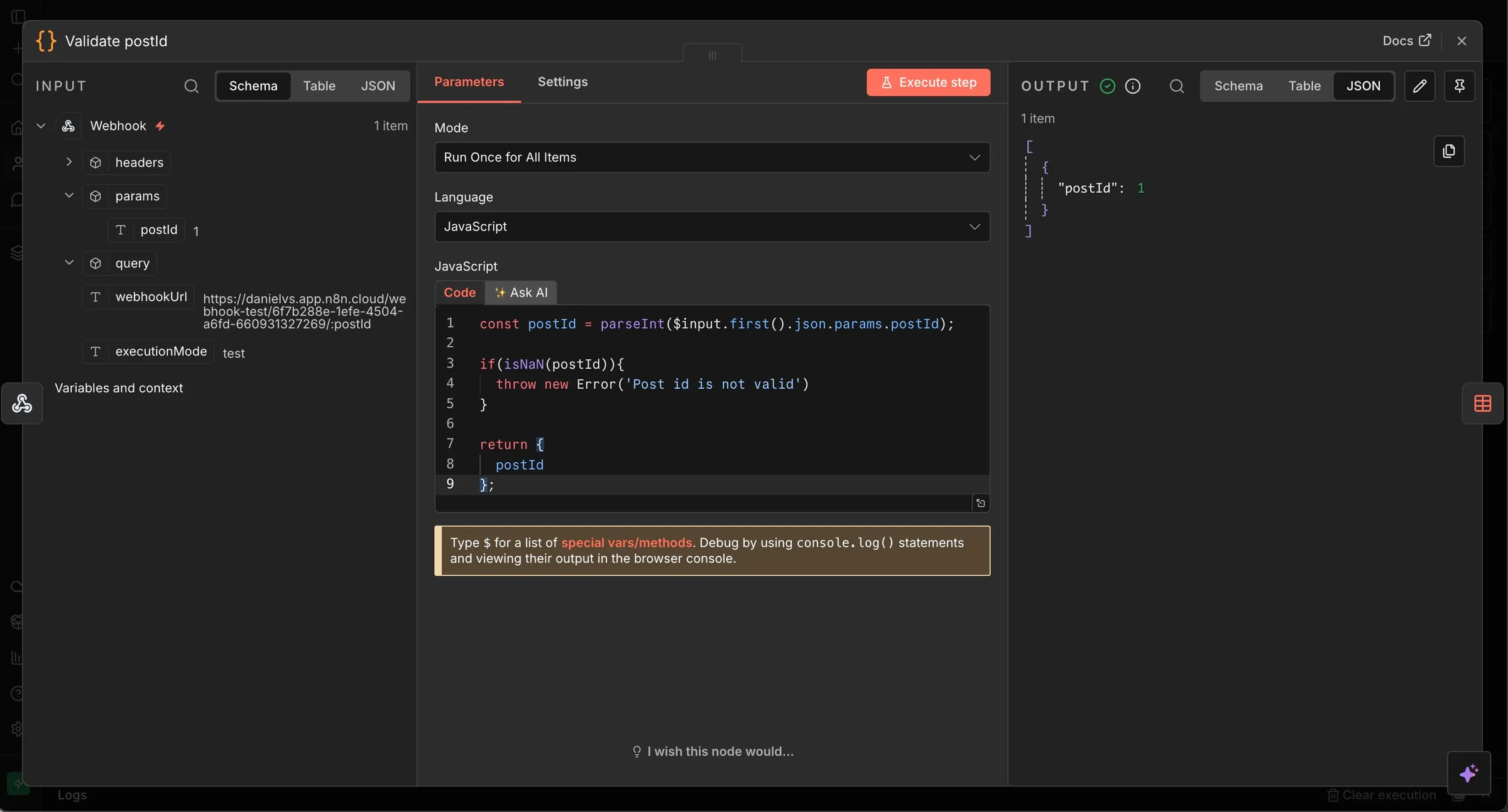1508x812 pixels.
Task: Go to next node via table icon
Action: 1482,404
